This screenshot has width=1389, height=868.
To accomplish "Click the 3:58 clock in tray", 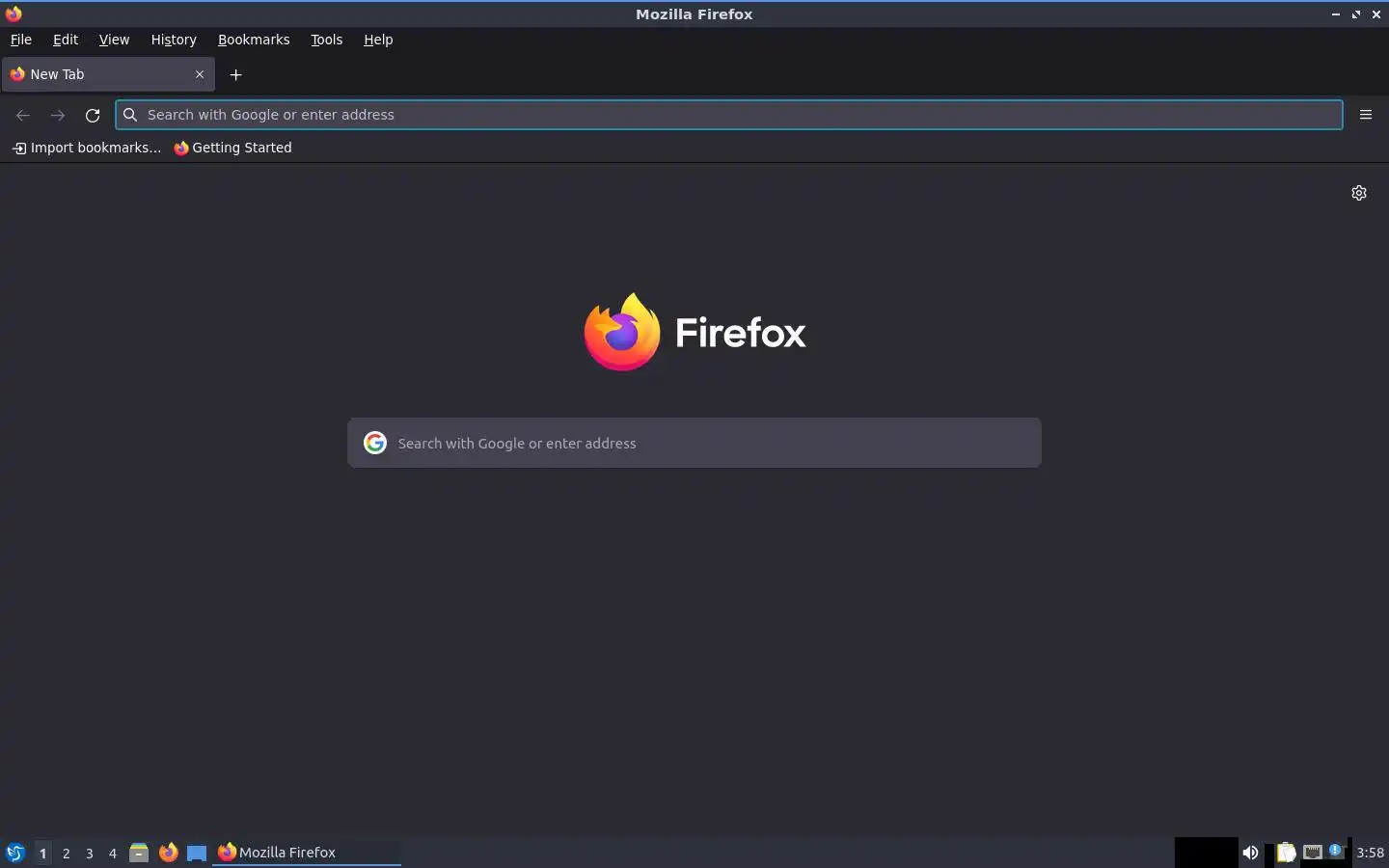I will [x=1370, y=853].
